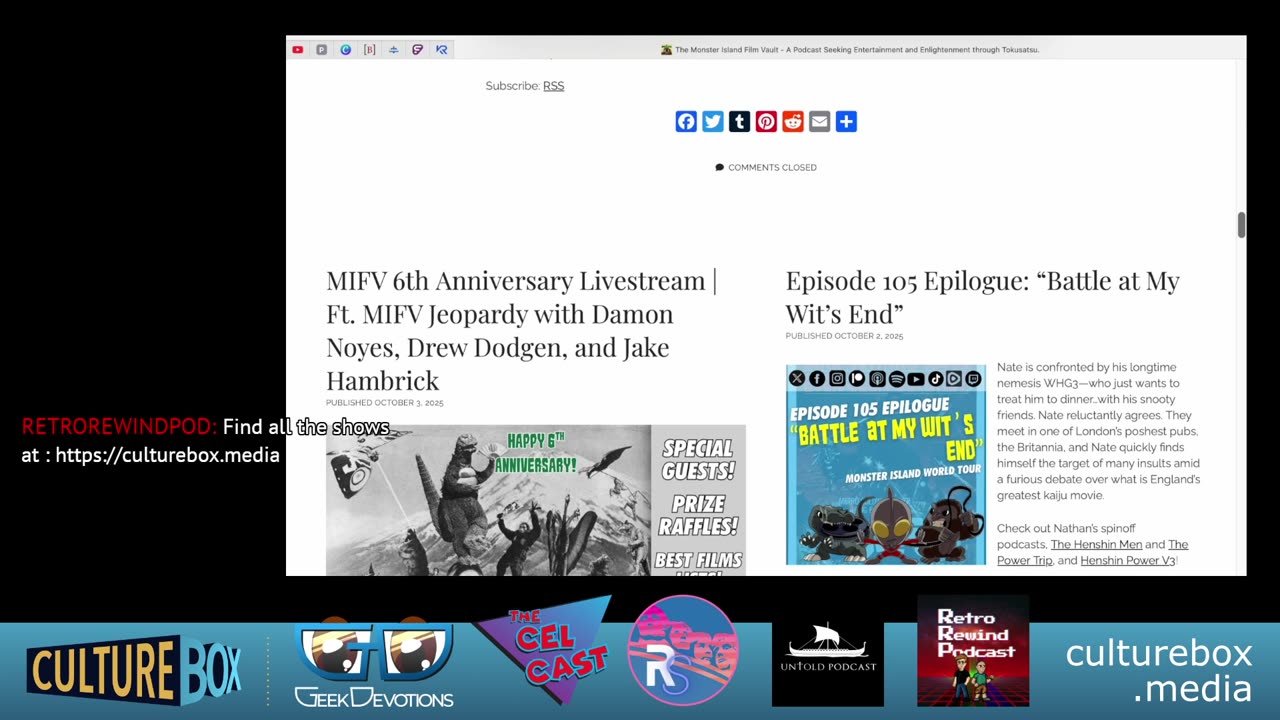Follow The Henshin Men link

pyautogui.click(x=1096, y=544)
